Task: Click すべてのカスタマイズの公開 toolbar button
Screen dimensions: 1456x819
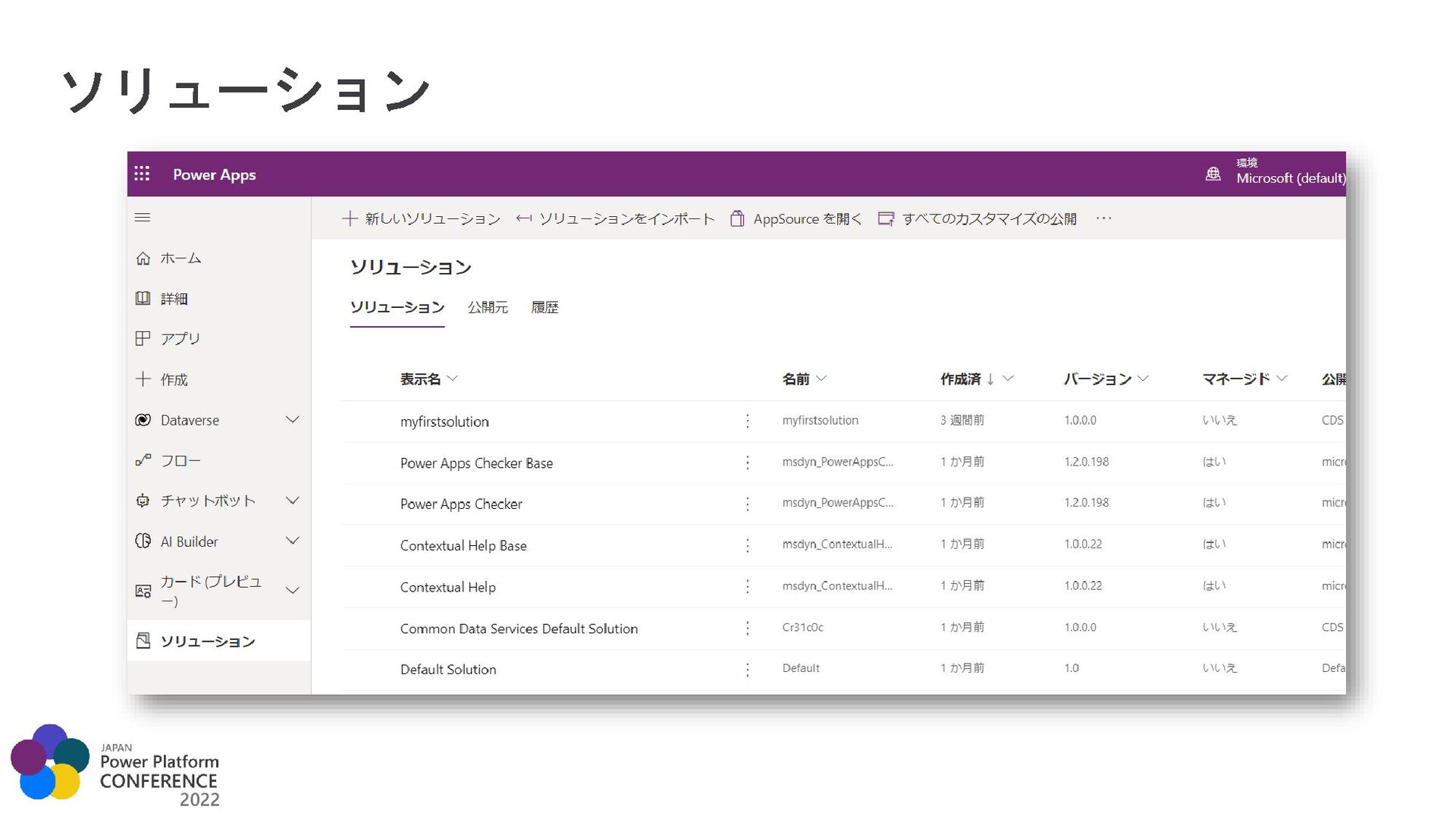Action: [977, 218]
